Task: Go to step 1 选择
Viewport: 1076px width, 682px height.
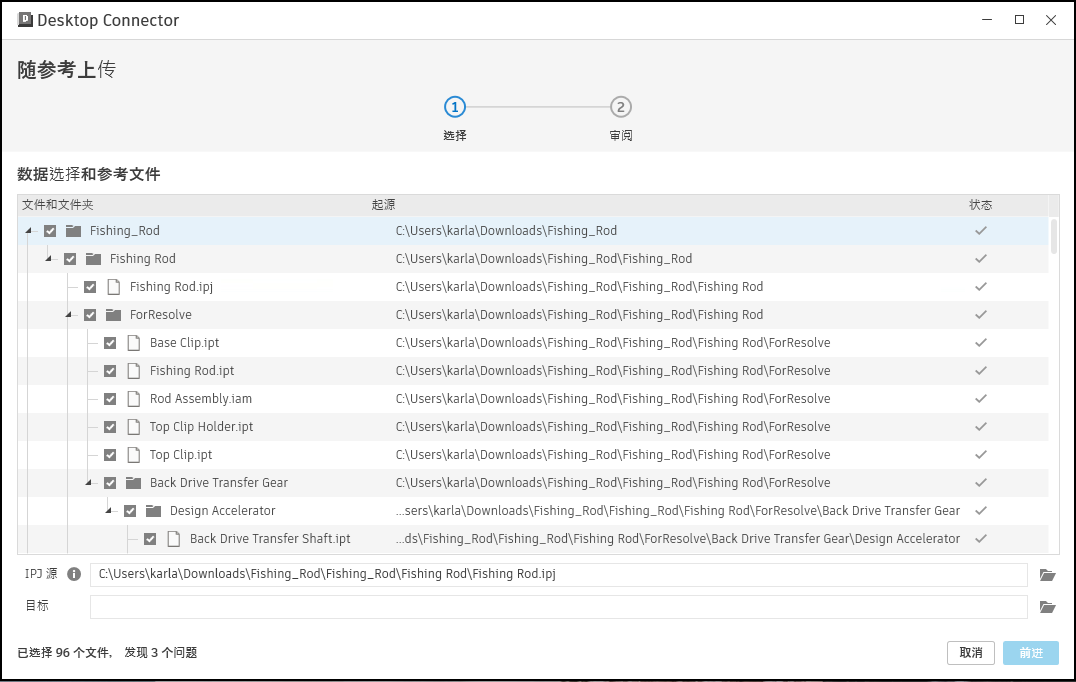Action: tap(455, 107)
